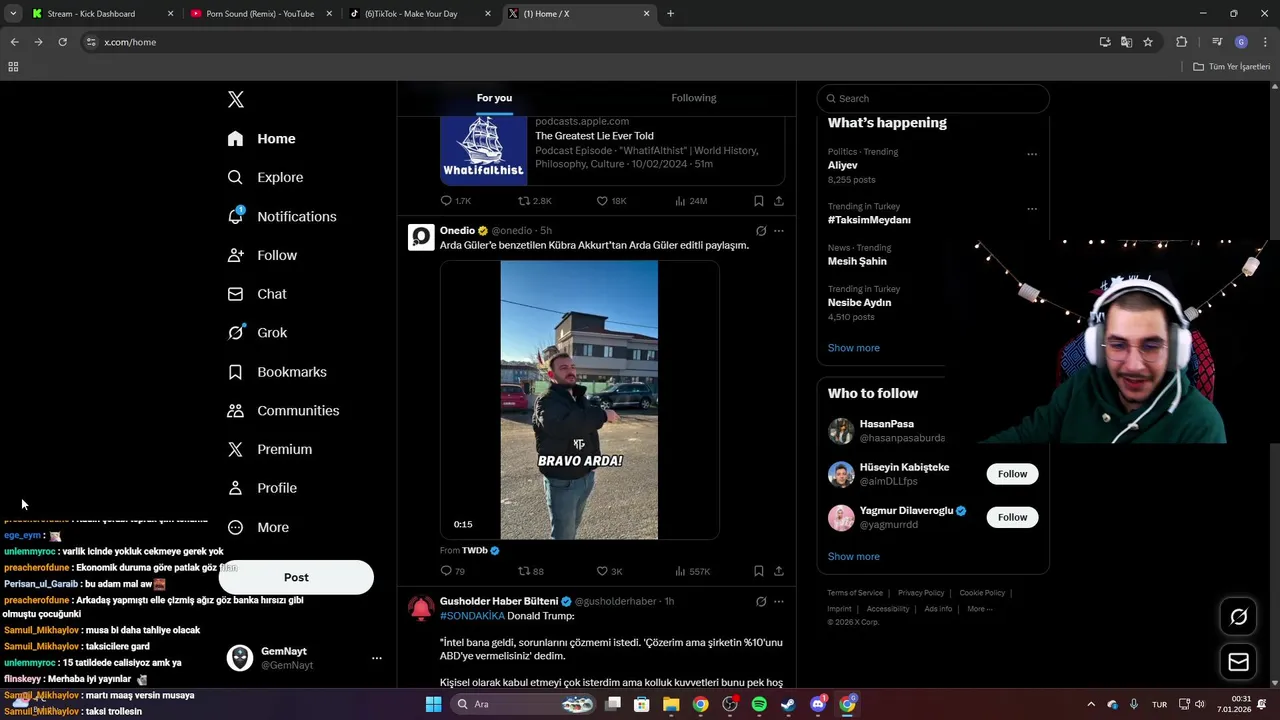The height and width of the screenshot is (720, 1280).
Task: Open more options for #TaksimMeydanı trend
Action: coord(1032,209)
